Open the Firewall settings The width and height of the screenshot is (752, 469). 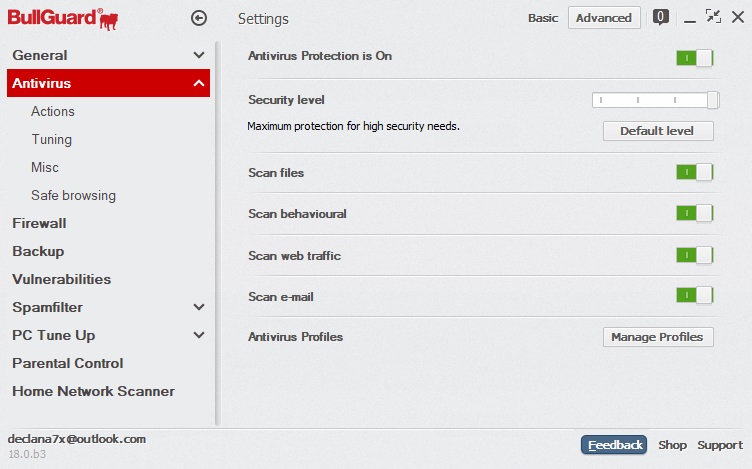click(x=39, y=223)
